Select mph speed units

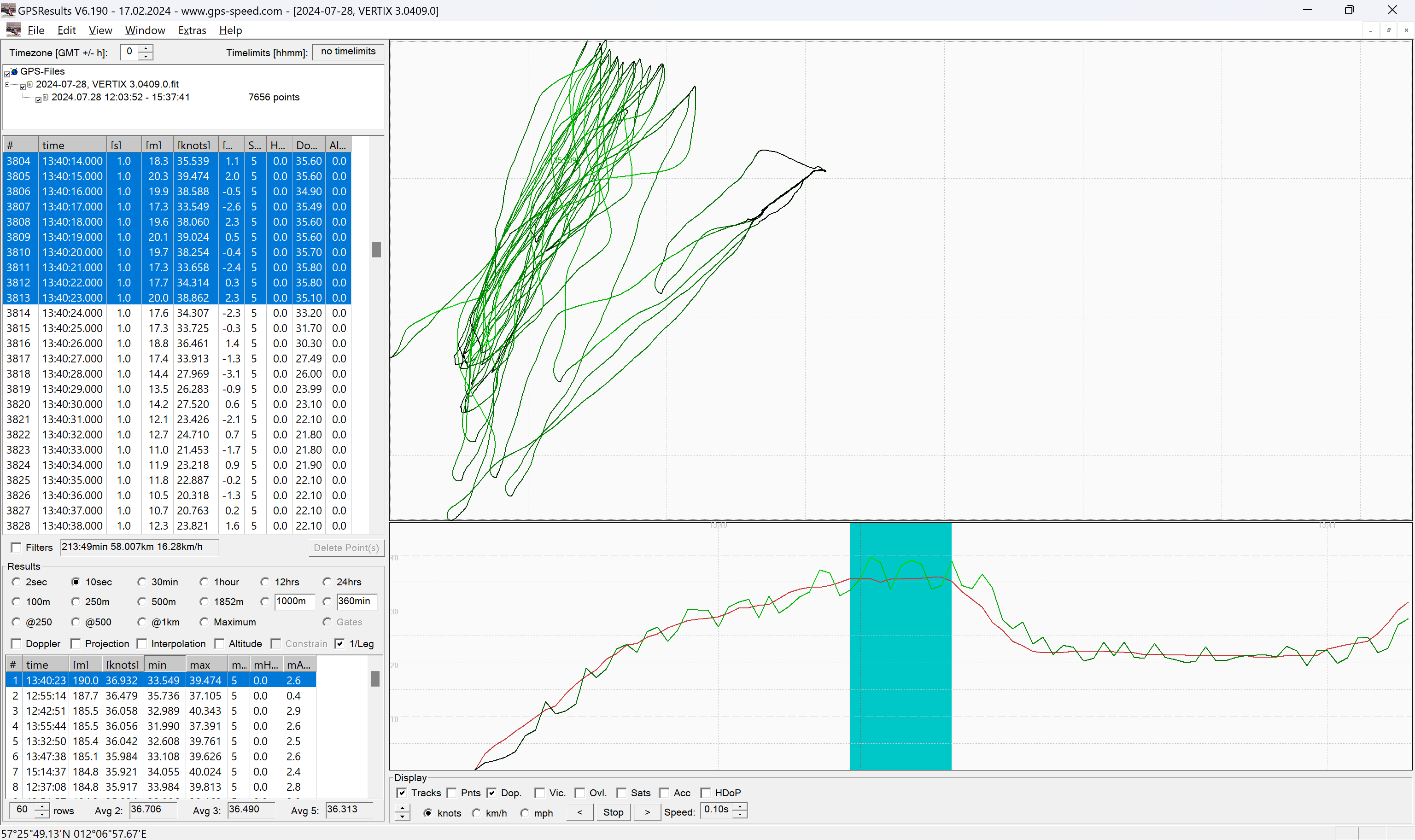point(525,813)
